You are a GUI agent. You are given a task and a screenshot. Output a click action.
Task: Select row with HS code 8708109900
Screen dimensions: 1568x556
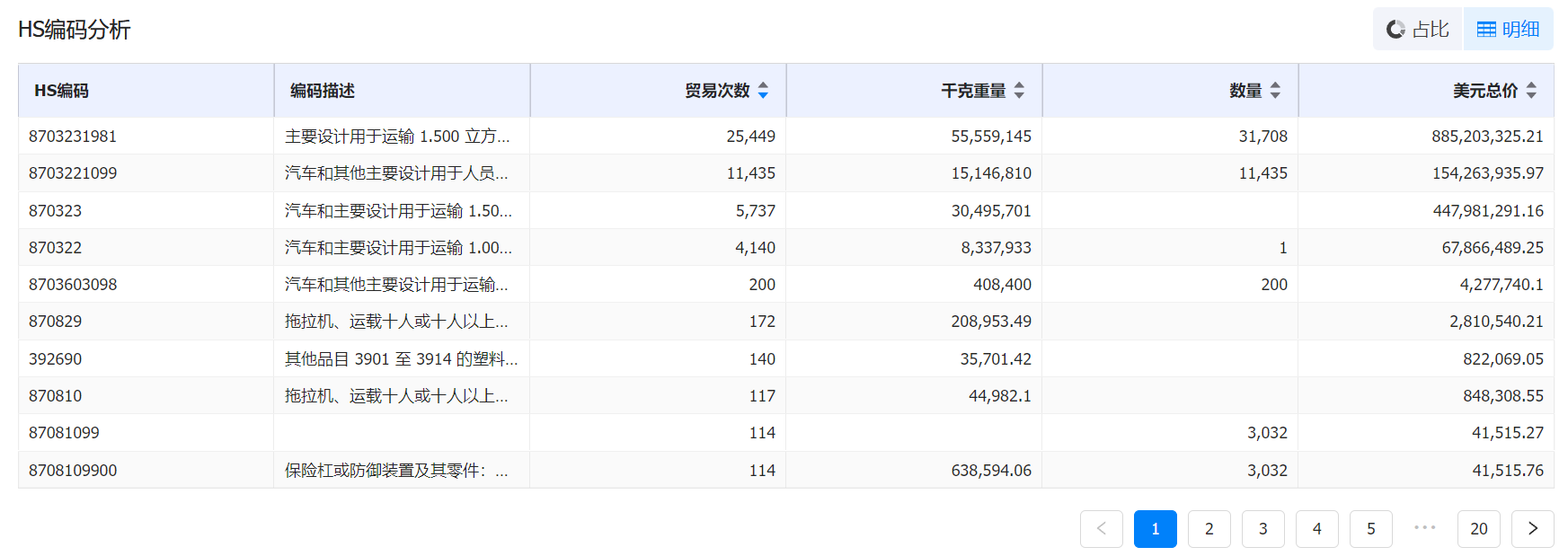click(73, 471)
